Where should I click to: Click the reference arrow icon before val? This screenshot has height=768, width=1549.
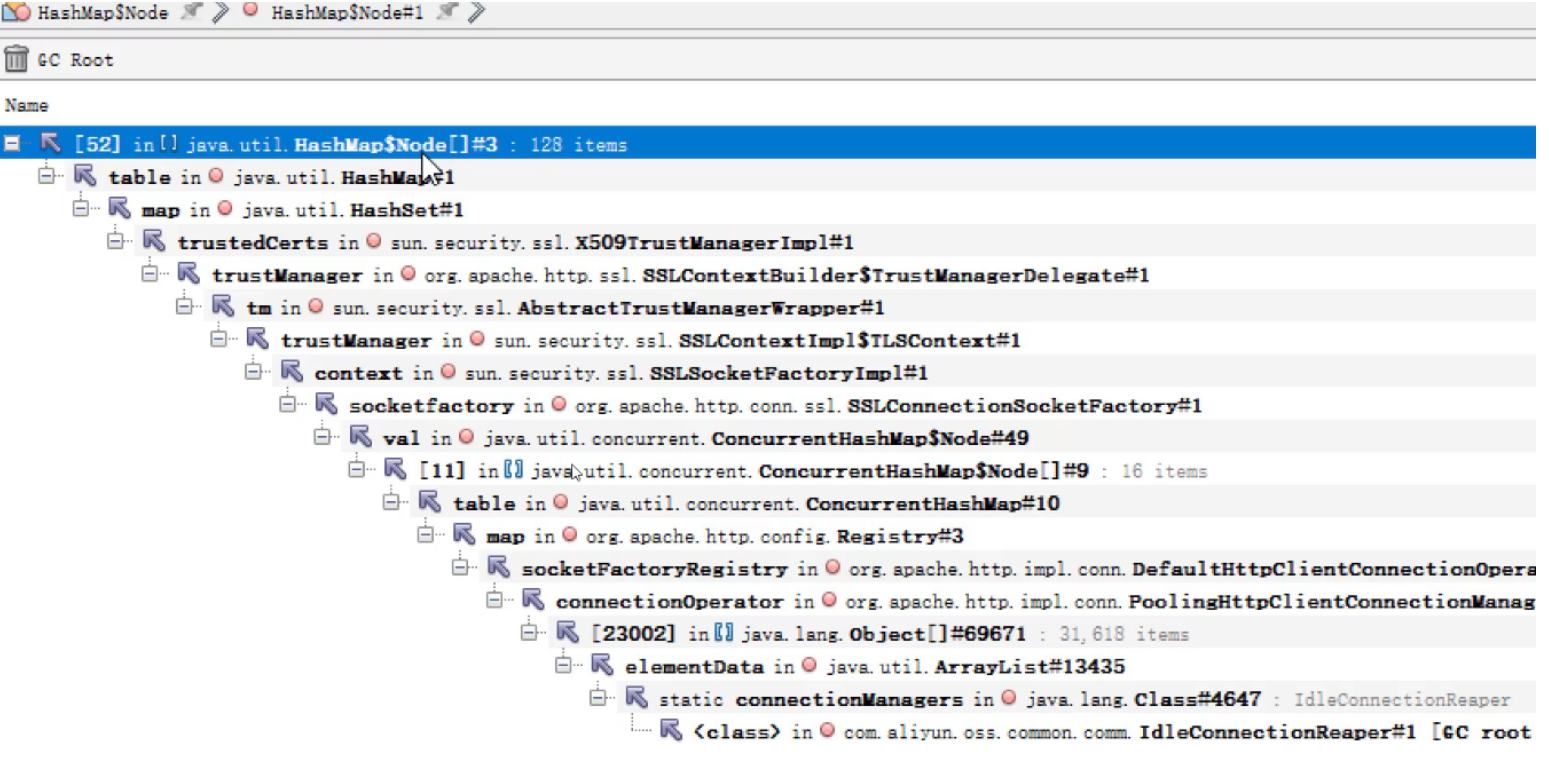[360, 437]
